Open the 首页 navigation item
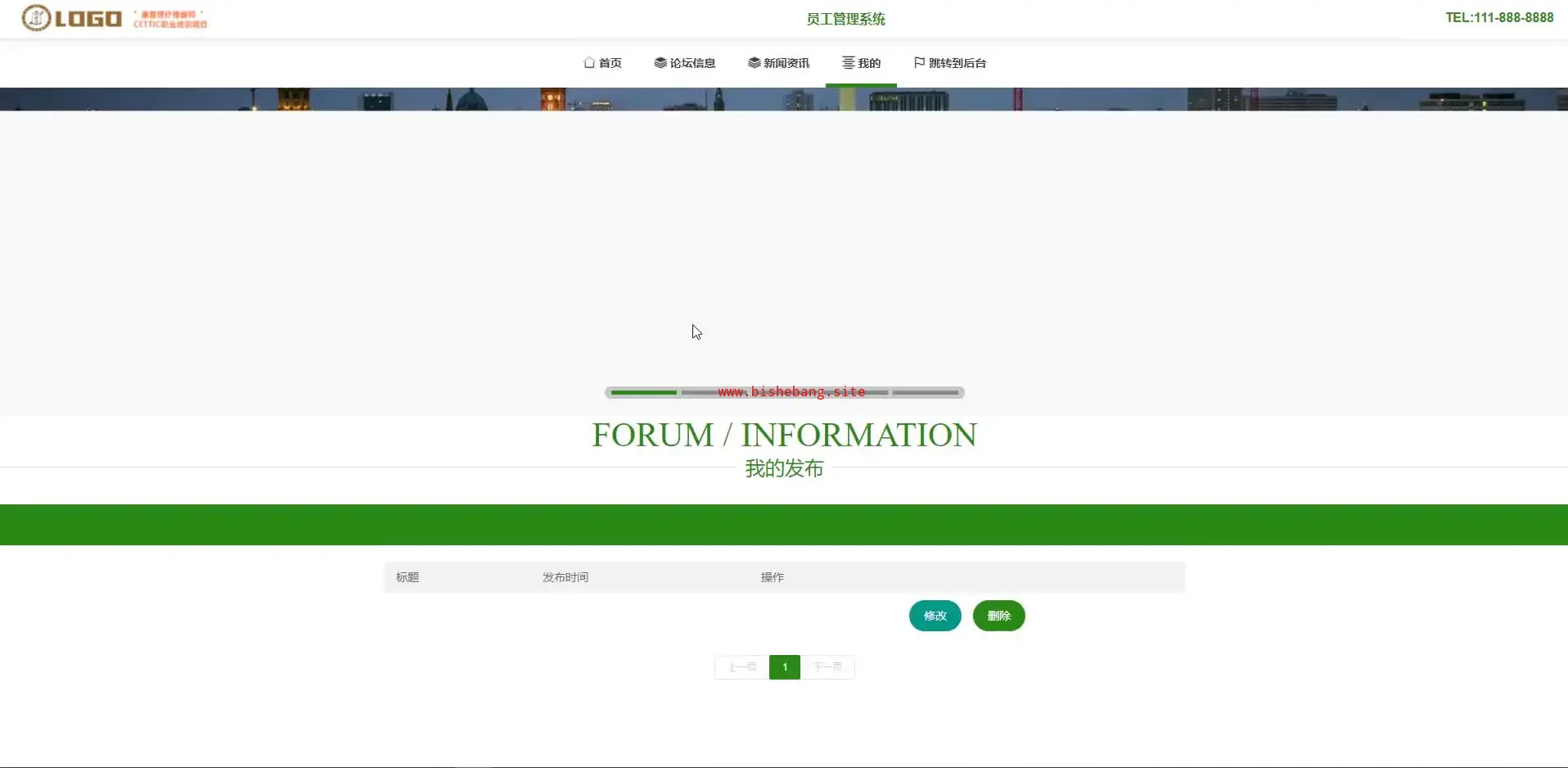 [602, 63]
